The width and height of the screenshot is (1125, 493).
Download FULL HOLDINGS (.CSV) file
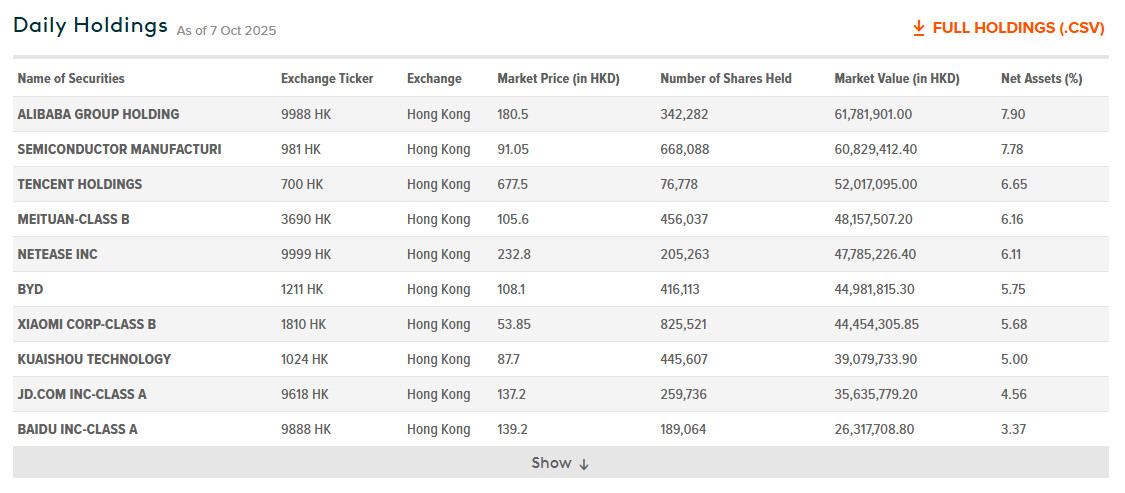1018,28
